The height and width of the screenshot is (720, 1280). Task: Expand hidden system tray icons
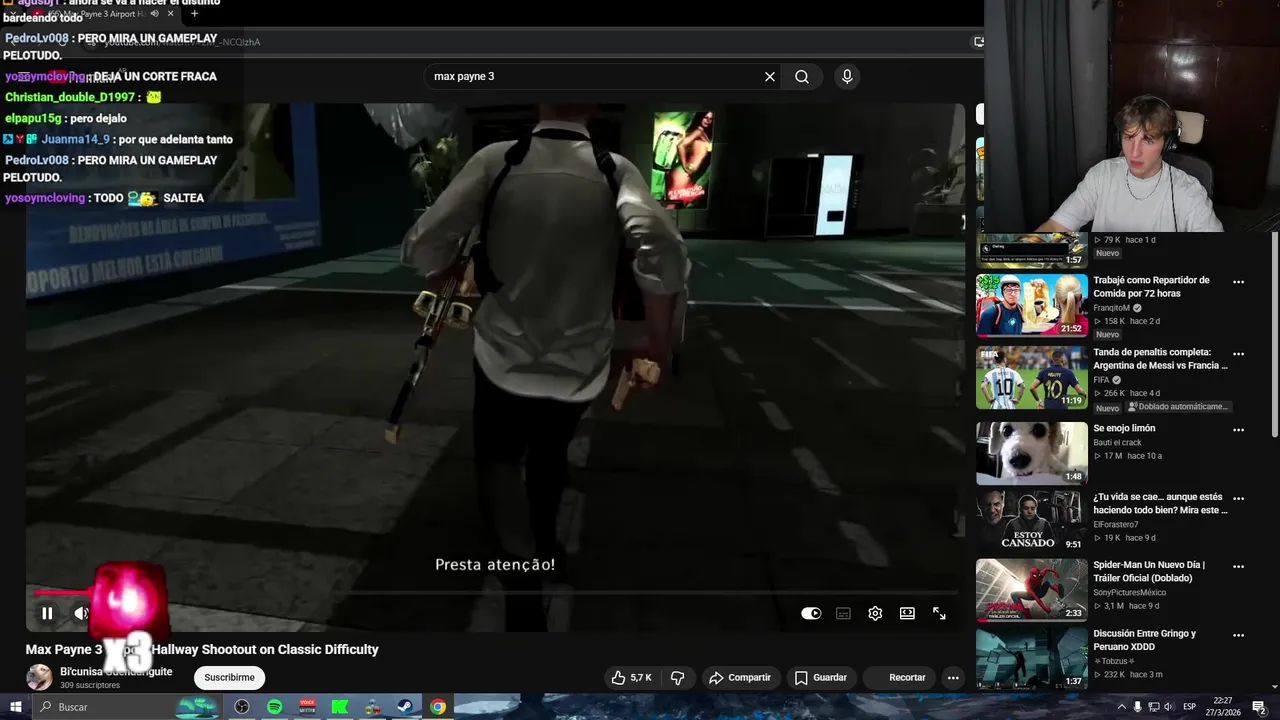tap(1121, 707)
